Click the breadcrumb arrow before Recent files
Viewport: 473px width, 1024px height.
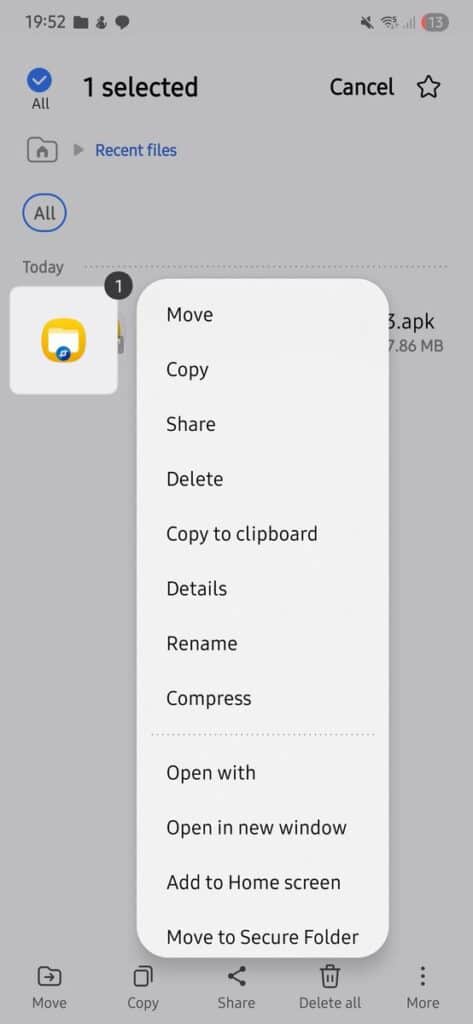(78, 150)
